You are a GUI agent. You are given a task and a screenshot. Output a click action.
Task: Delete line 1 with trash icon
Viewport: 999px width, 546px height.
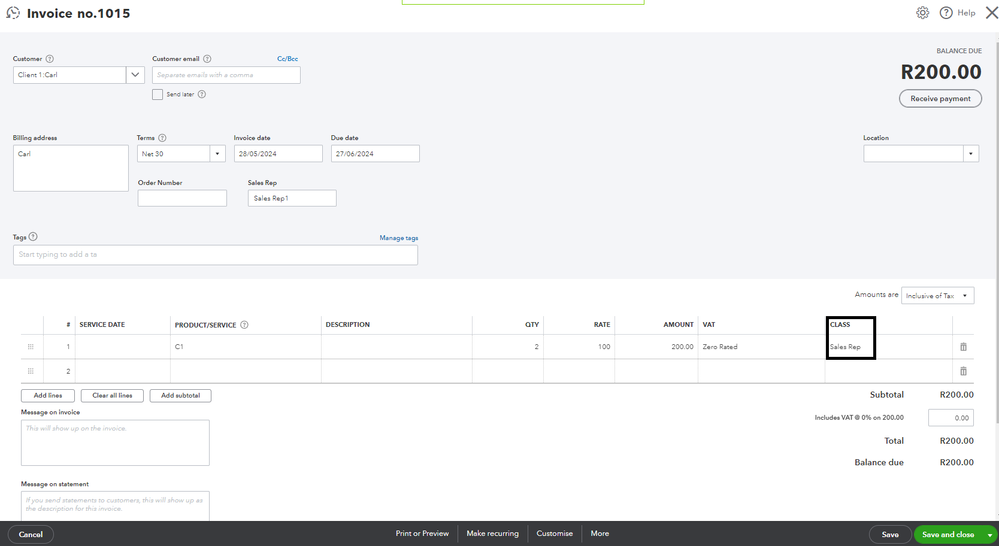coord(963,347)
